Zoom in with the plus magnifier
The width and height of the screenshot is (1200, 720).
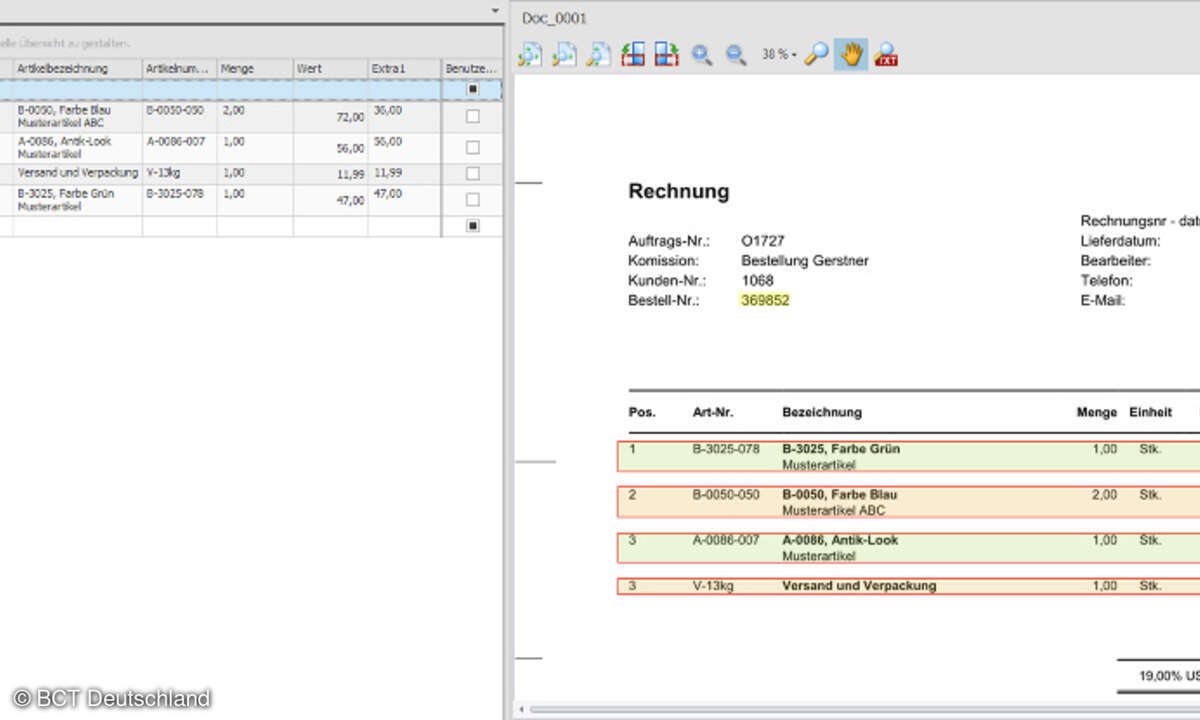click(x=702, y=55)
